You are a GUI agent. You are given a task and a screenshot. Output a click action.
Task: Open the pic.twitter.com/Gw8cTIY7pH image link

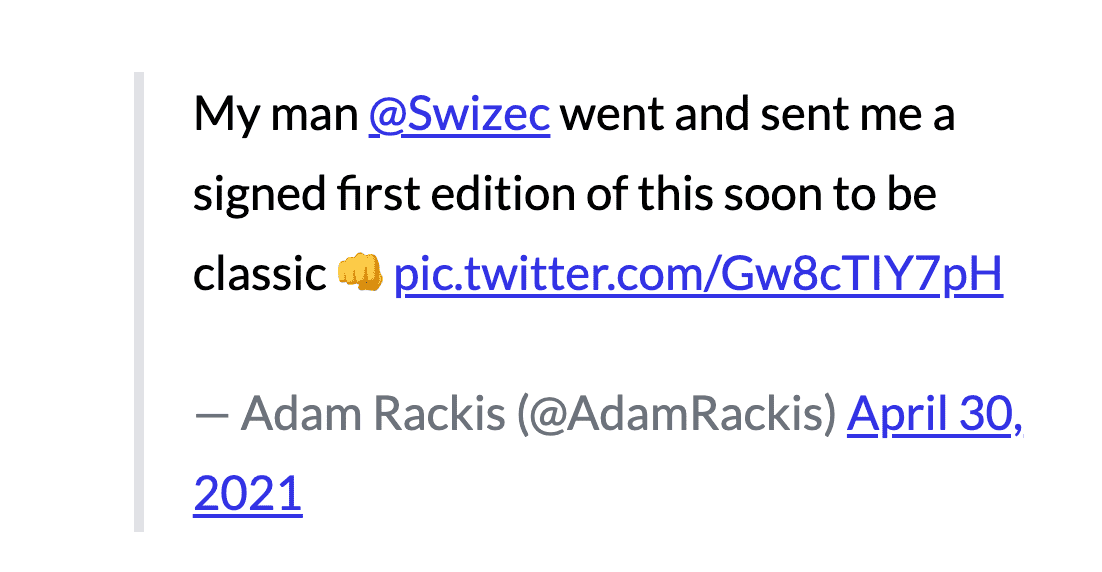coord(698,275)
